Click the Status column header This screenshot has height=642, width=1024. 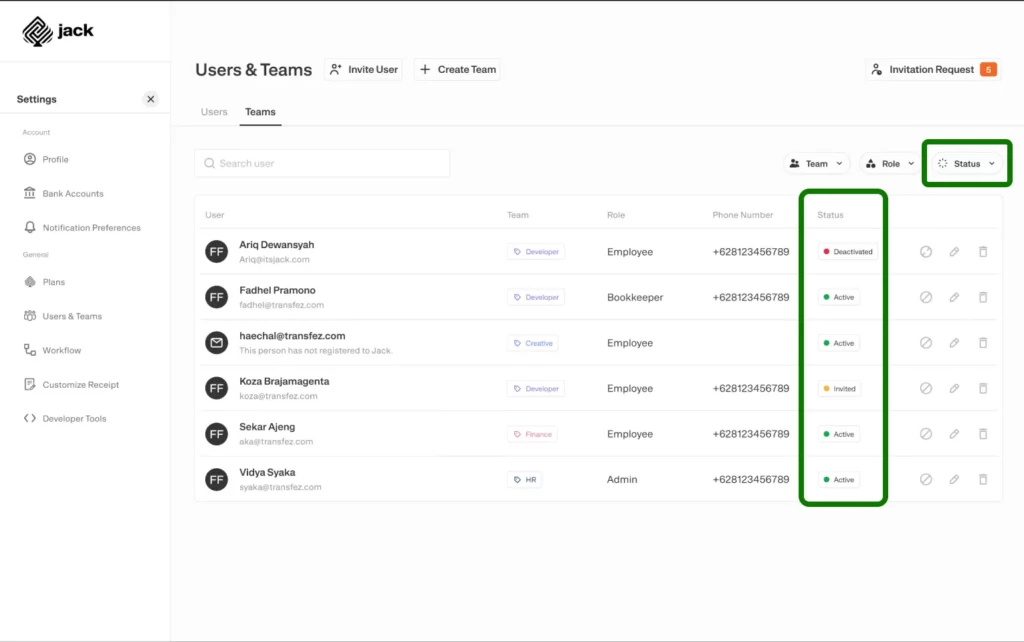click(830, 215)
